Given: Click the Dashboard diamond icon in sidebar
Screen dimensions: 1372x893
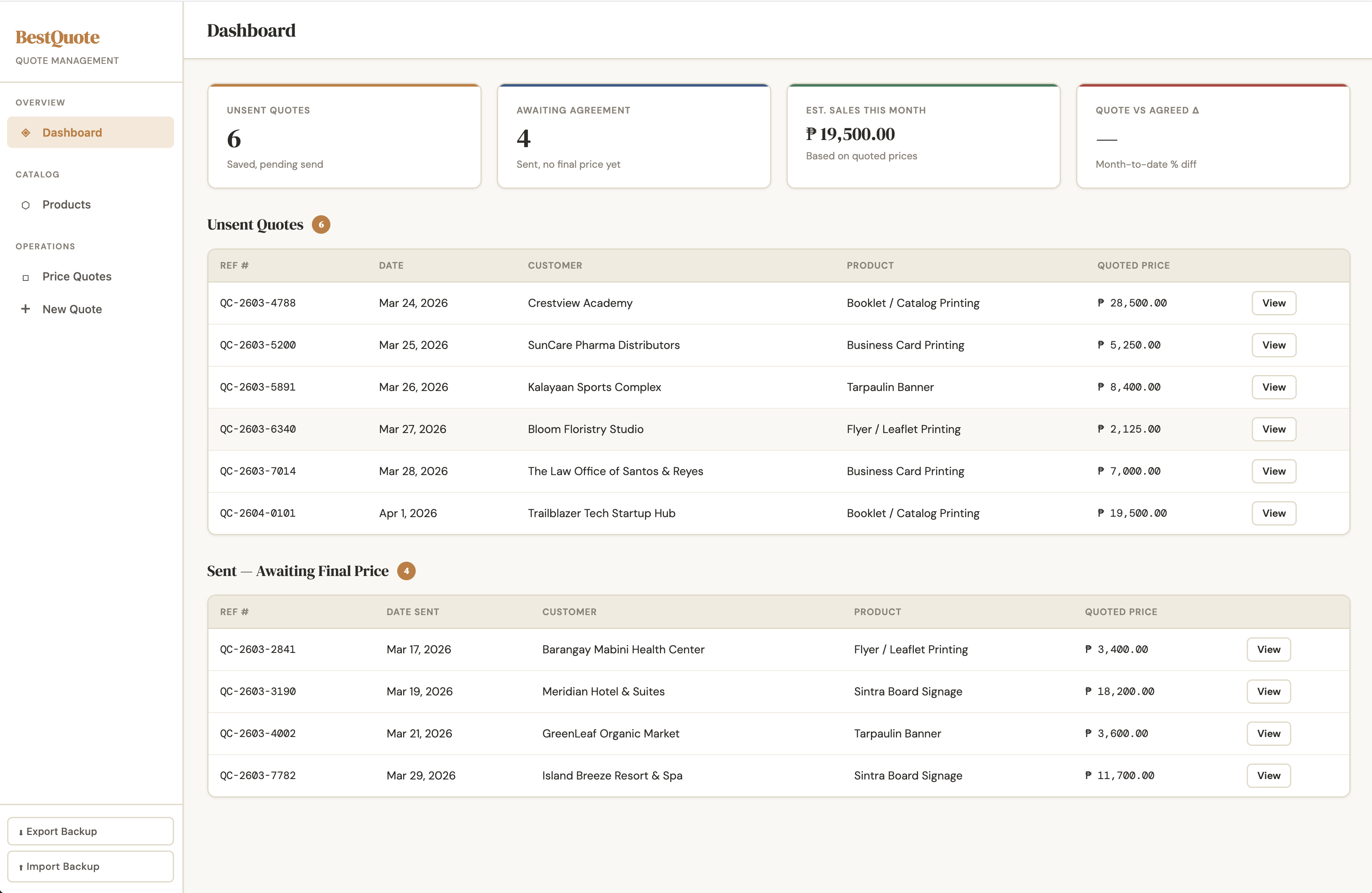Looking at the screenshot, I should (25, 132).
